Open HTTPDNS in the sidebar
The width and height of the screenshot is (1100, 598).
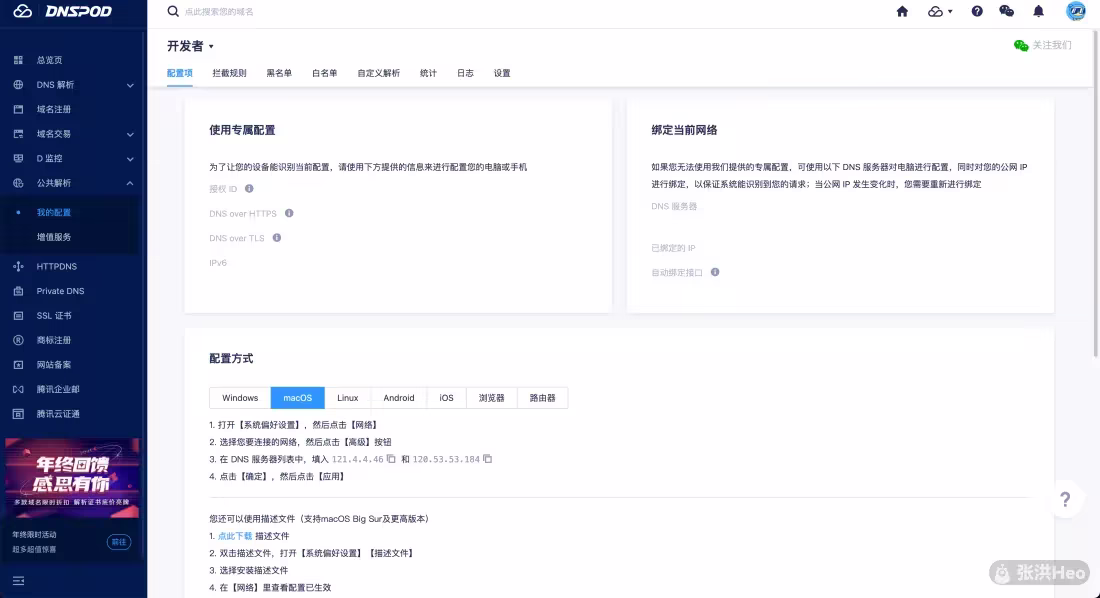pyautogui.click(x=57, y=267)
